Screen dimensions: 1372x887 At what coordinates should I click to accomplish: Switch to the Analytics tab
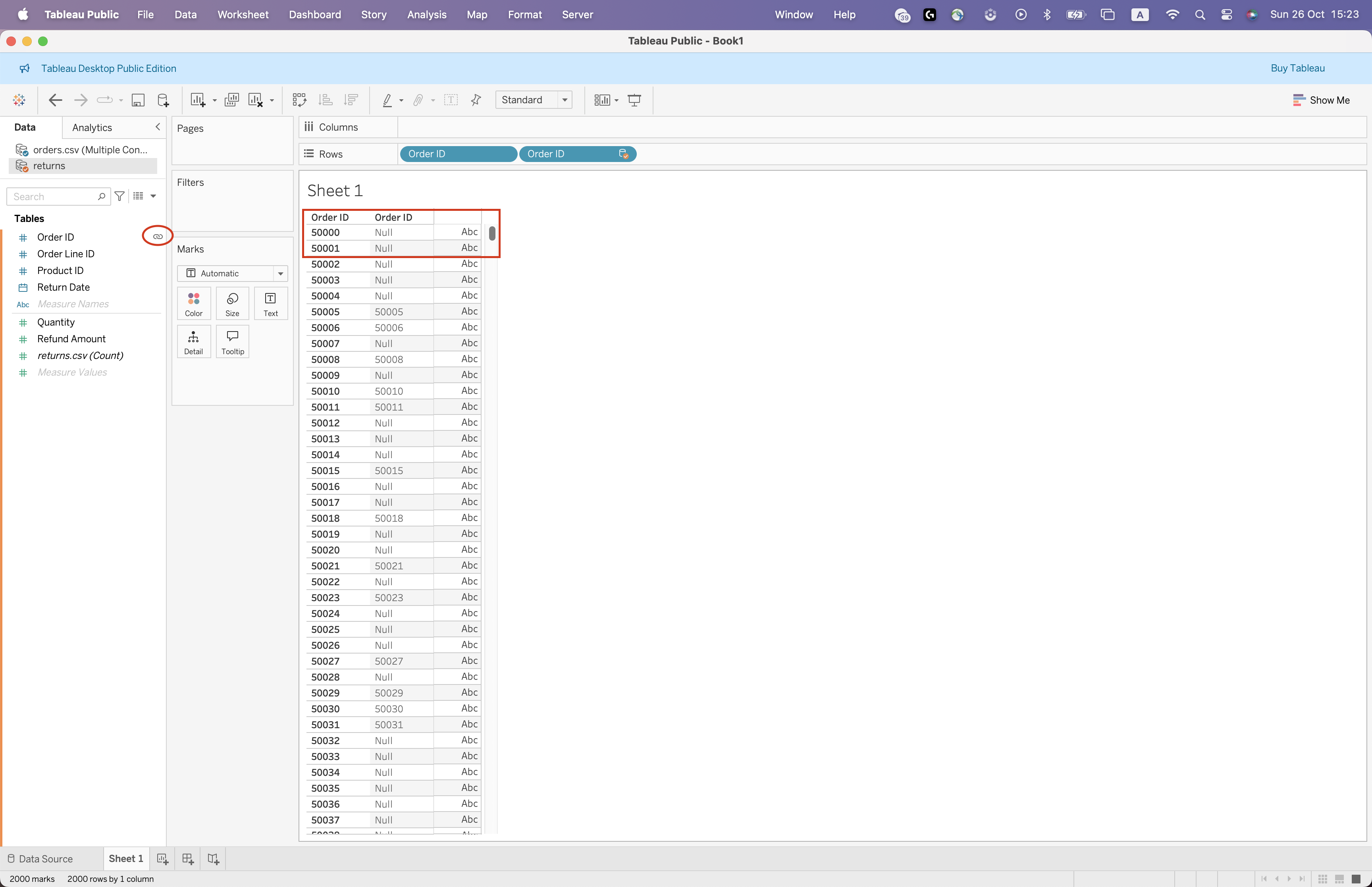92,127
